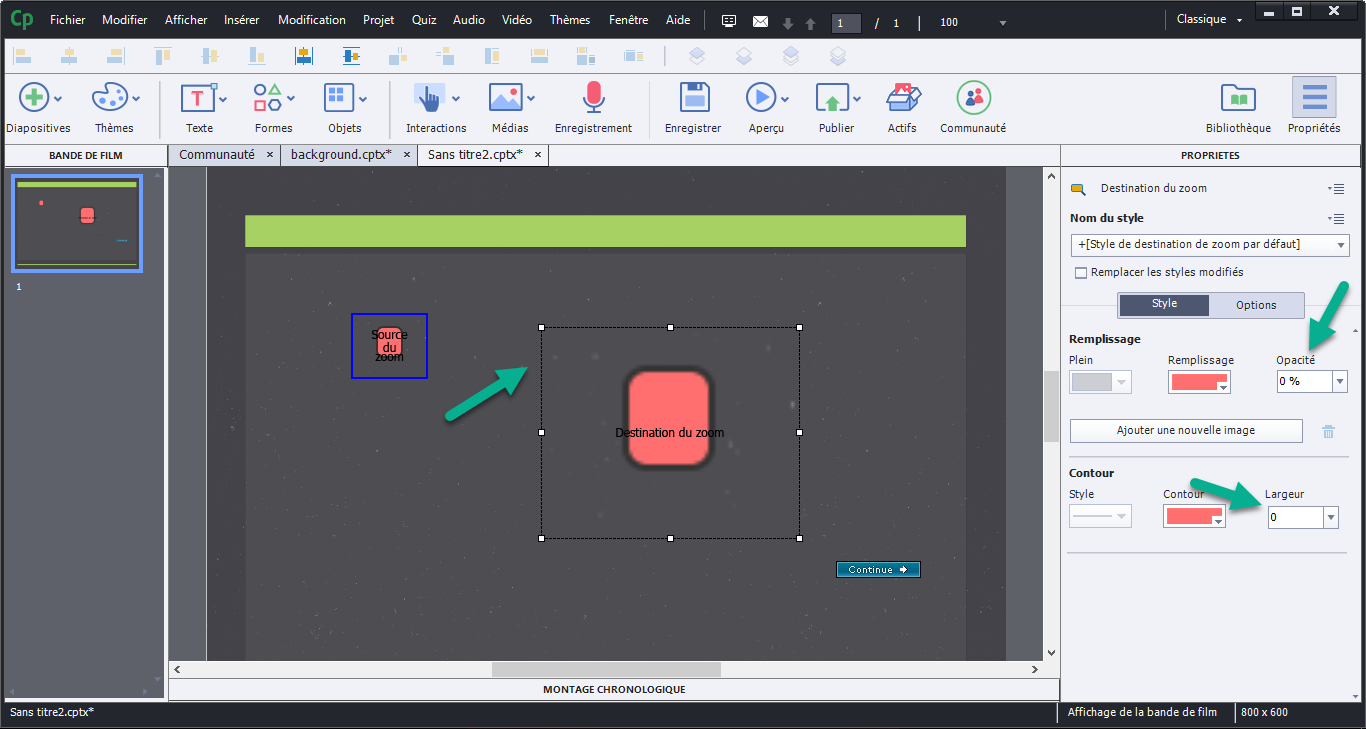Screen dimensions: 1366x729
Task: Open the Thèmes palette icon
Action: click(109, 98)
